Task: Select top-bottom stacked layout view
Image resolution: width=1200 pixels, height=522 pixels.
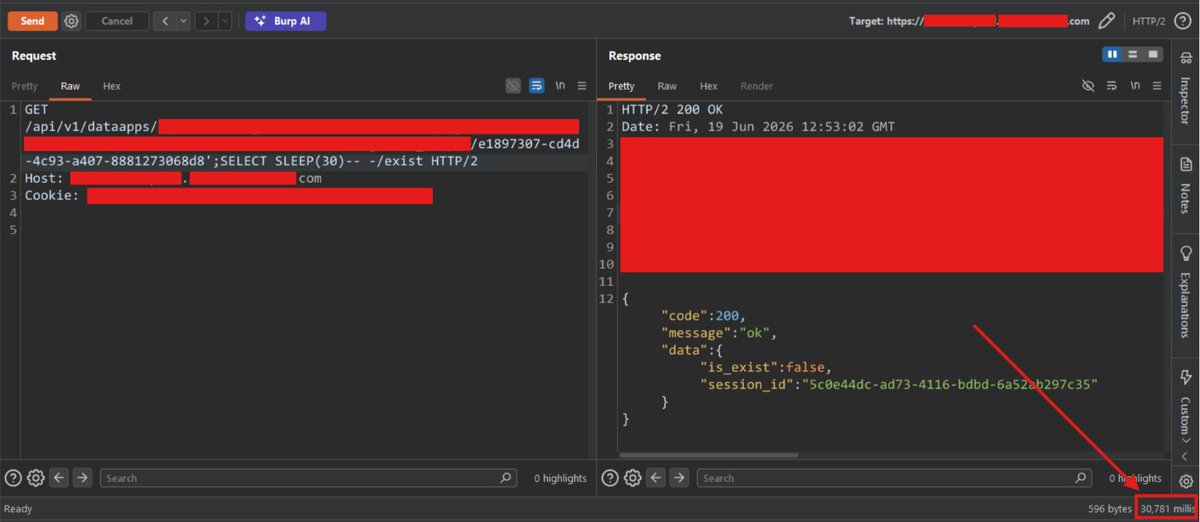Action: (1132, 54)
